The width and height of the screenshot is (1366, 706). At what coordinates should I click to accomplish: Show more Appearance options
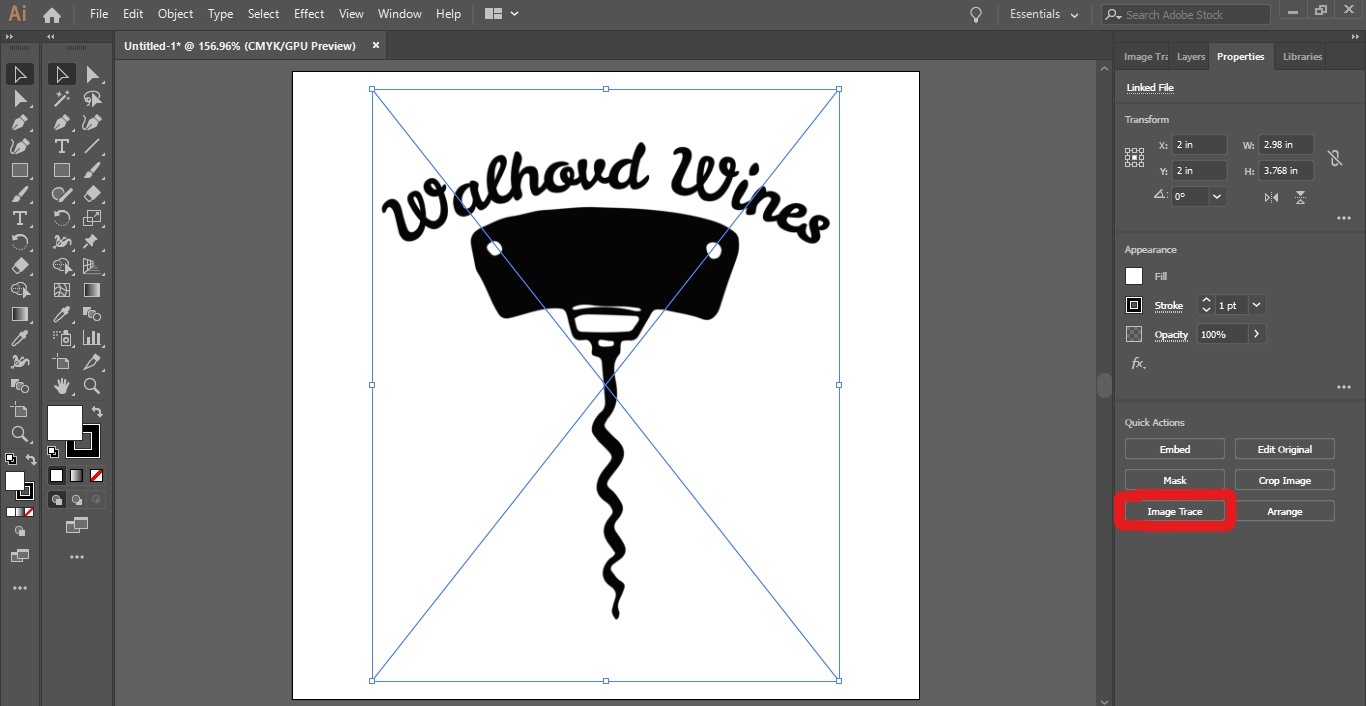tap(1343, 387)
